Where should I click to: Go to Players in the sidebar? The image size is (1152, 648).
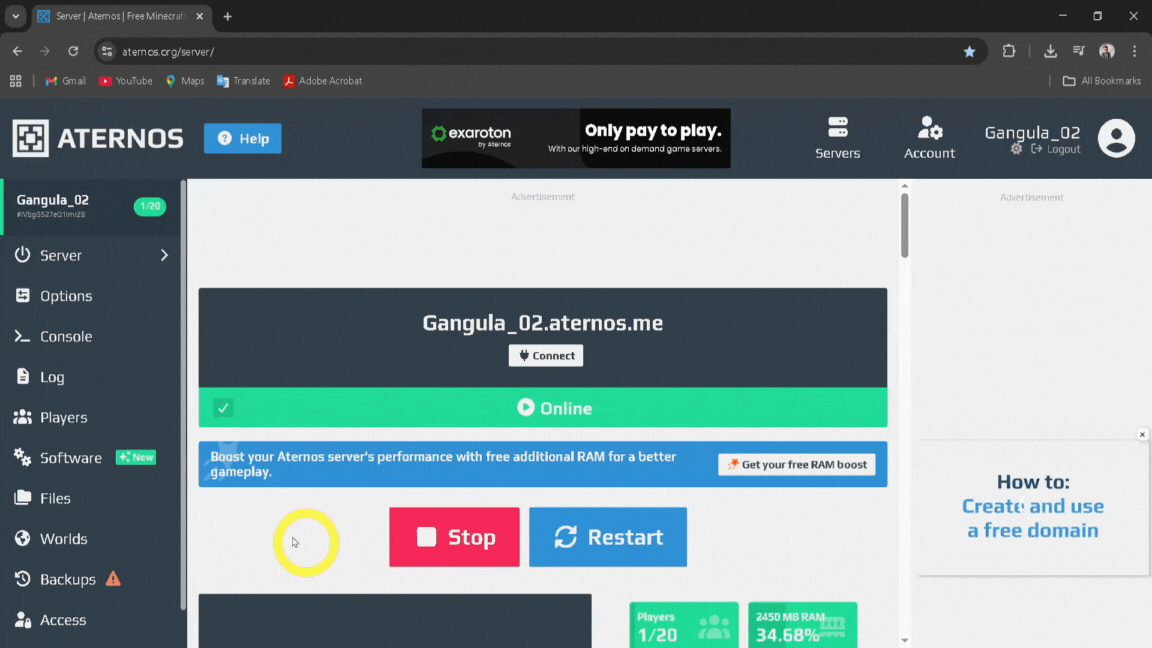(x=63, y=418)
